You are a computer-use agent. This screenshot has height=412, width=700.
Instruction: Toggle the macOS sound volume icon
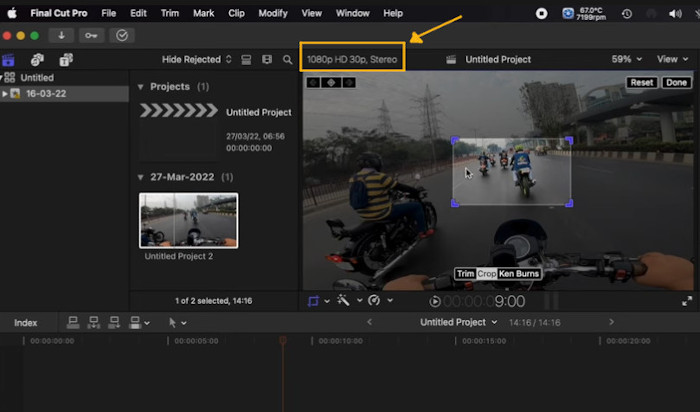[x=675, y=14]
